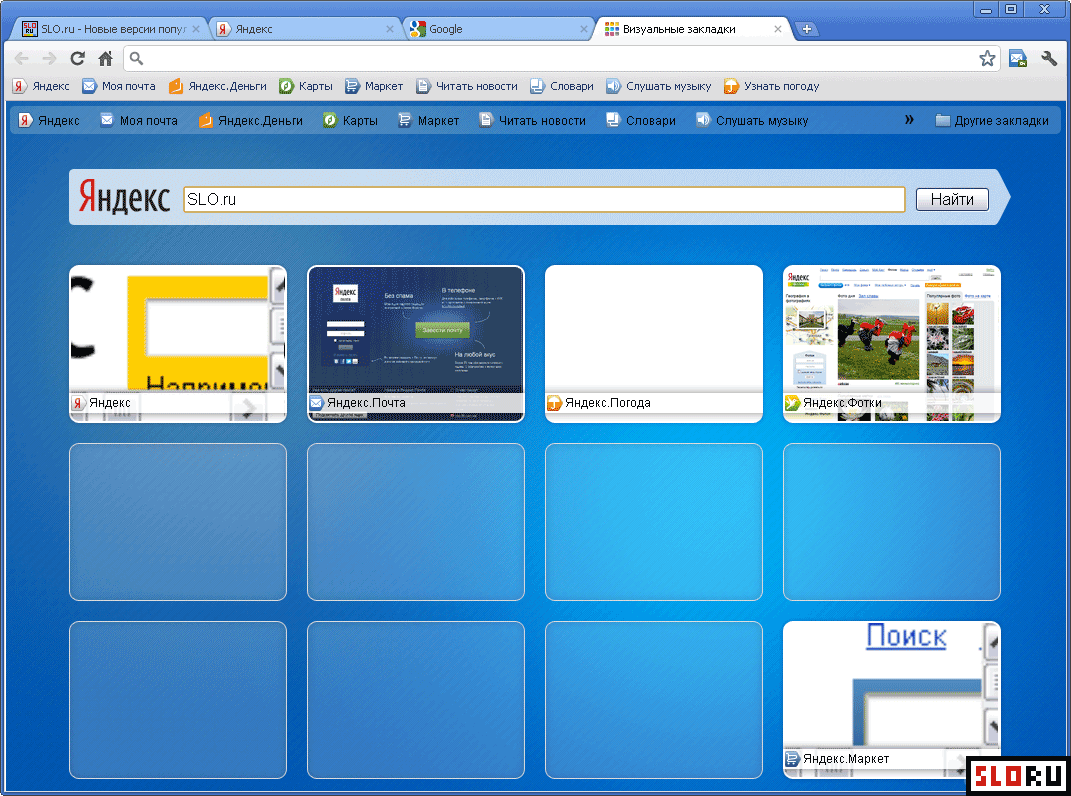Open Яндекс bookmark on the white bookmarks bar
The width and height of the screenshot is (1071, 796).
coord(42,86)
